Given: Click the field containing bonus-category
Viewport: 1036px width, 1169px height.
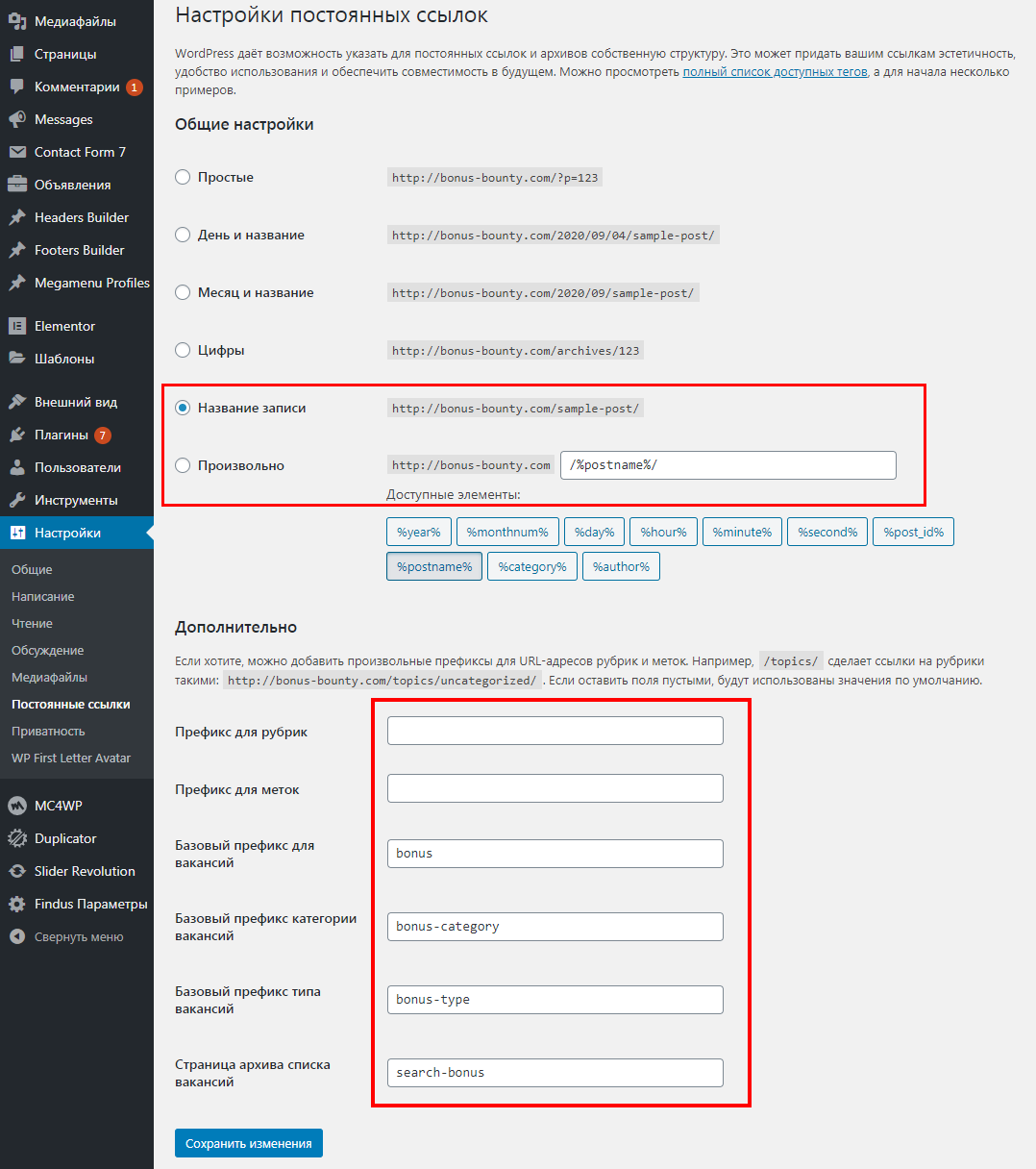Looking at the screenshot, I should click(x=555, y=927).
